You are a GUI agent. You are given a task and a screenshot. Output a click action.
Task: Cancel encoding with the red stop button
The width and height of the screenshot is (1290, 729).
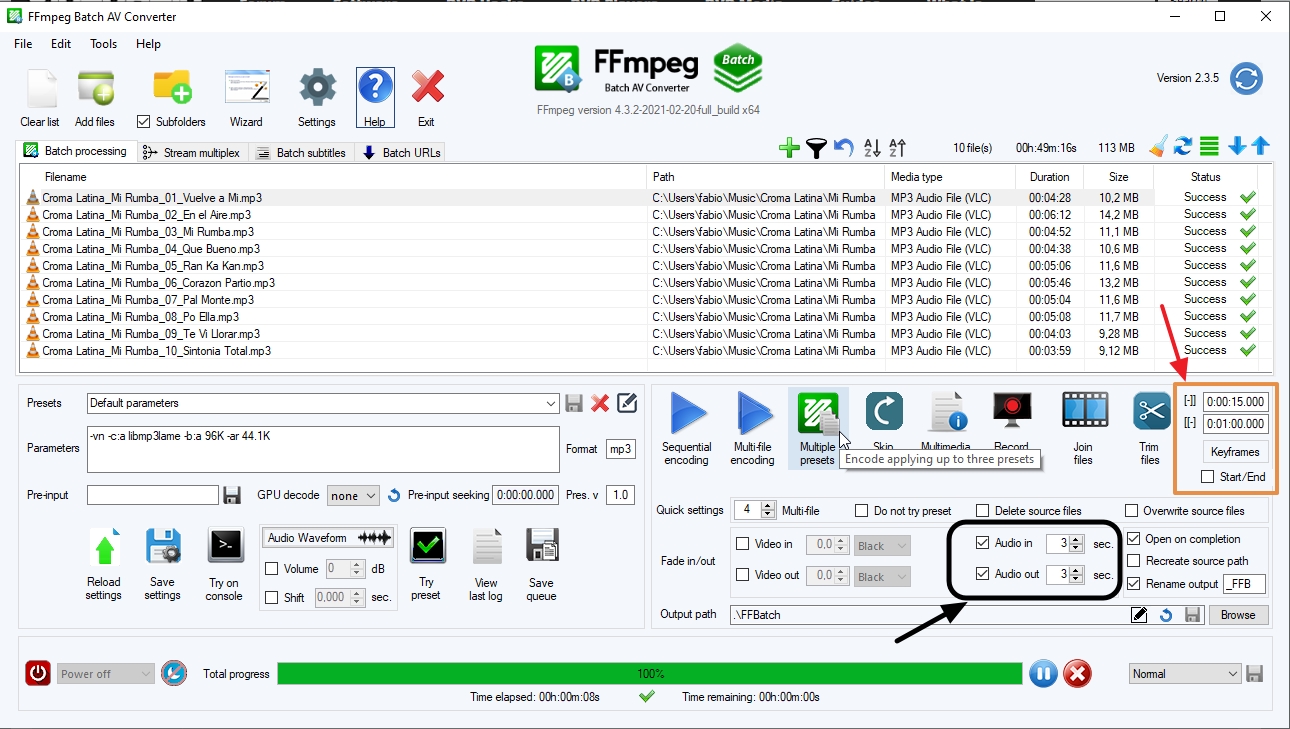[1076, 673]
